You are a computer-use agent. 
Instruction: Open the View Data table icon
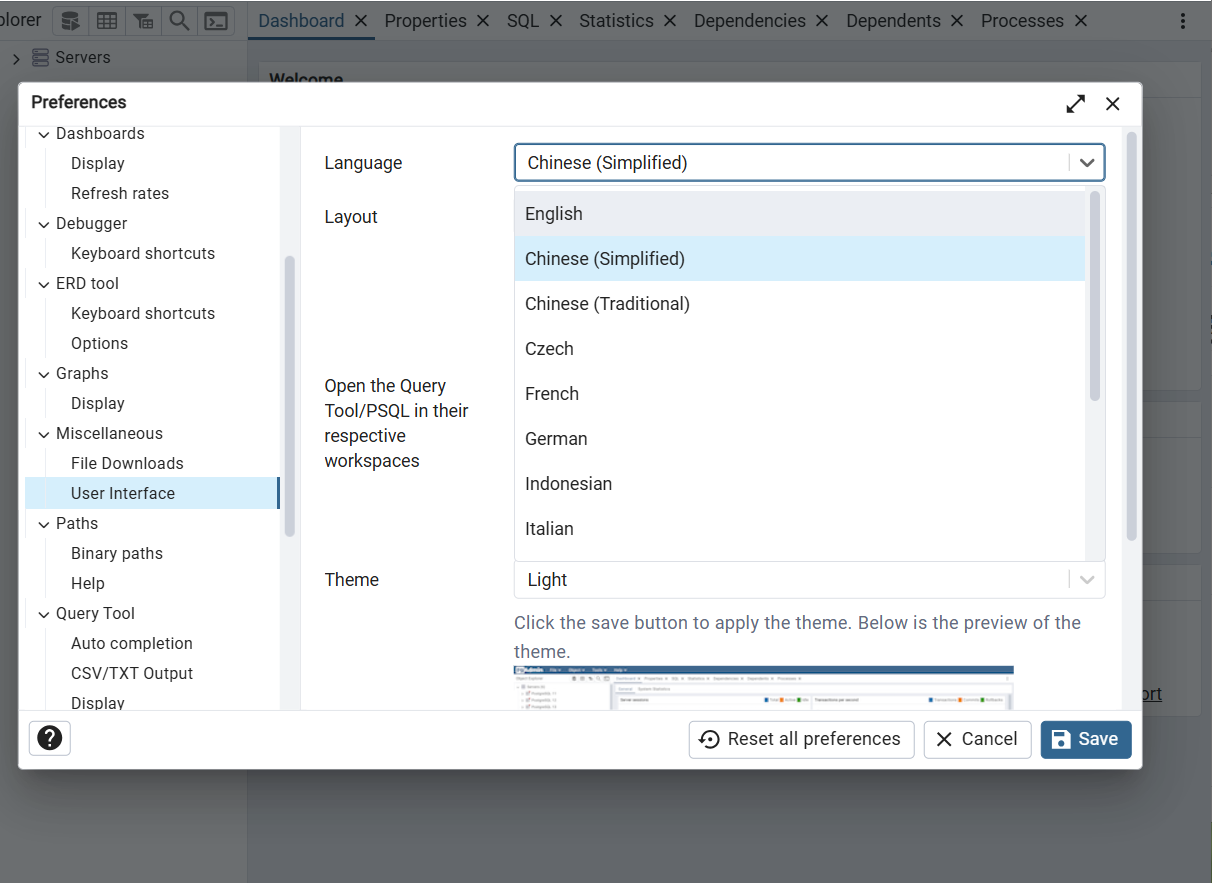106,21
